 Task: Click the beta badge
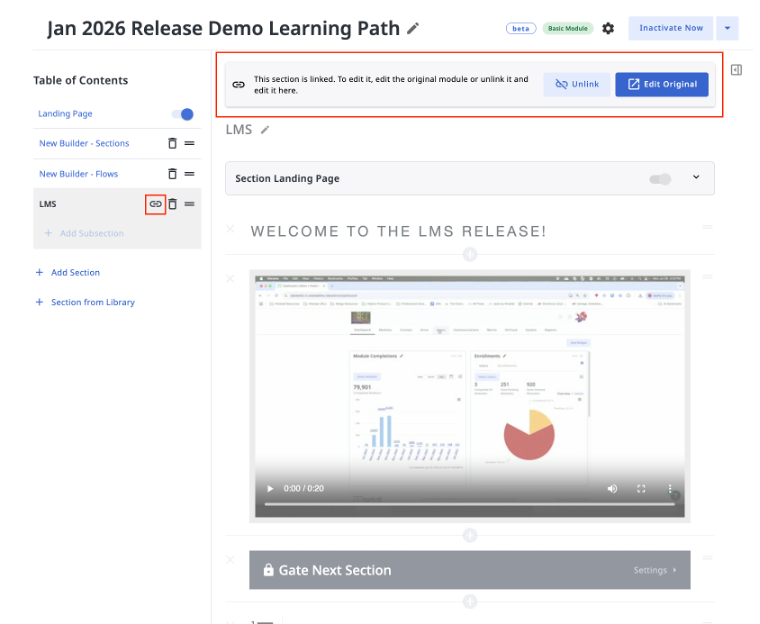[521, 29]
